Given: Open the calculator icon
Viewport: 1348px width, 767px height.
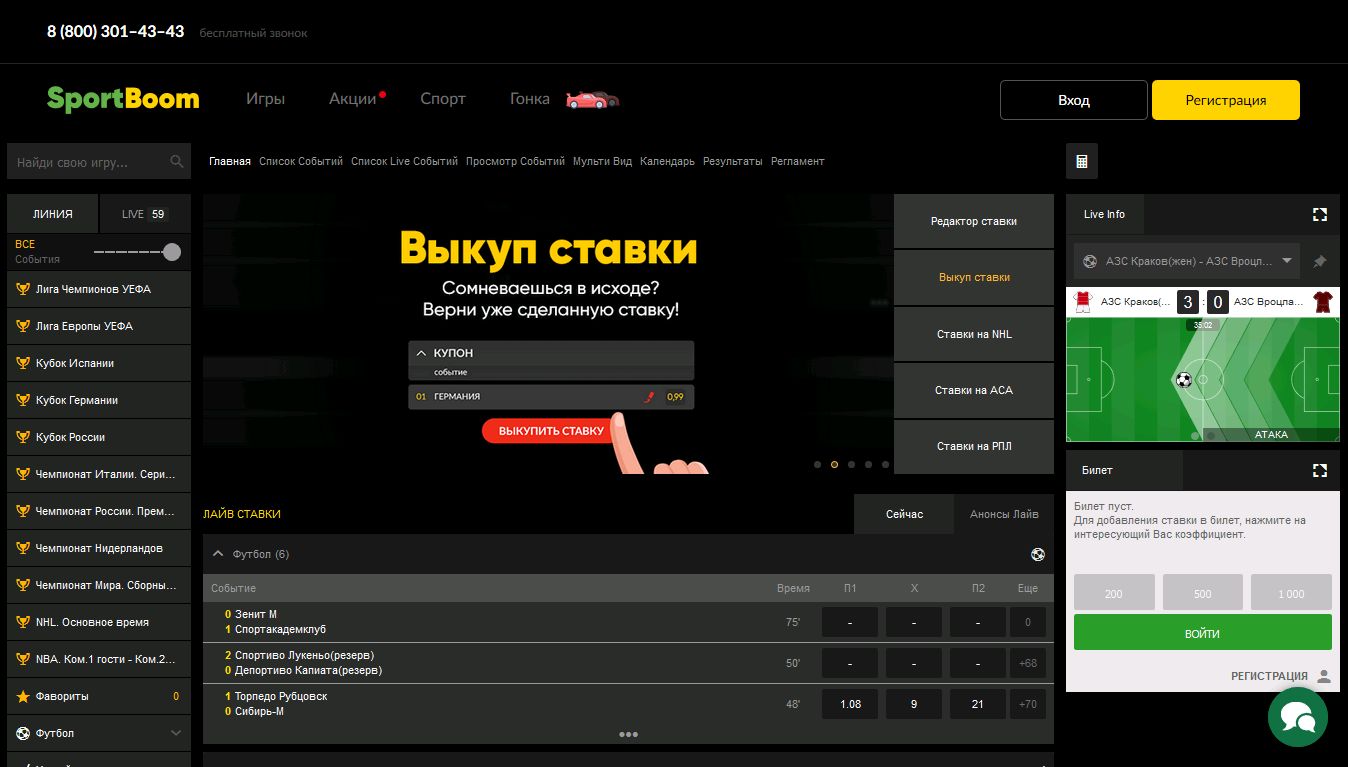Looking at the screenshot, I should pos(1082,161).
